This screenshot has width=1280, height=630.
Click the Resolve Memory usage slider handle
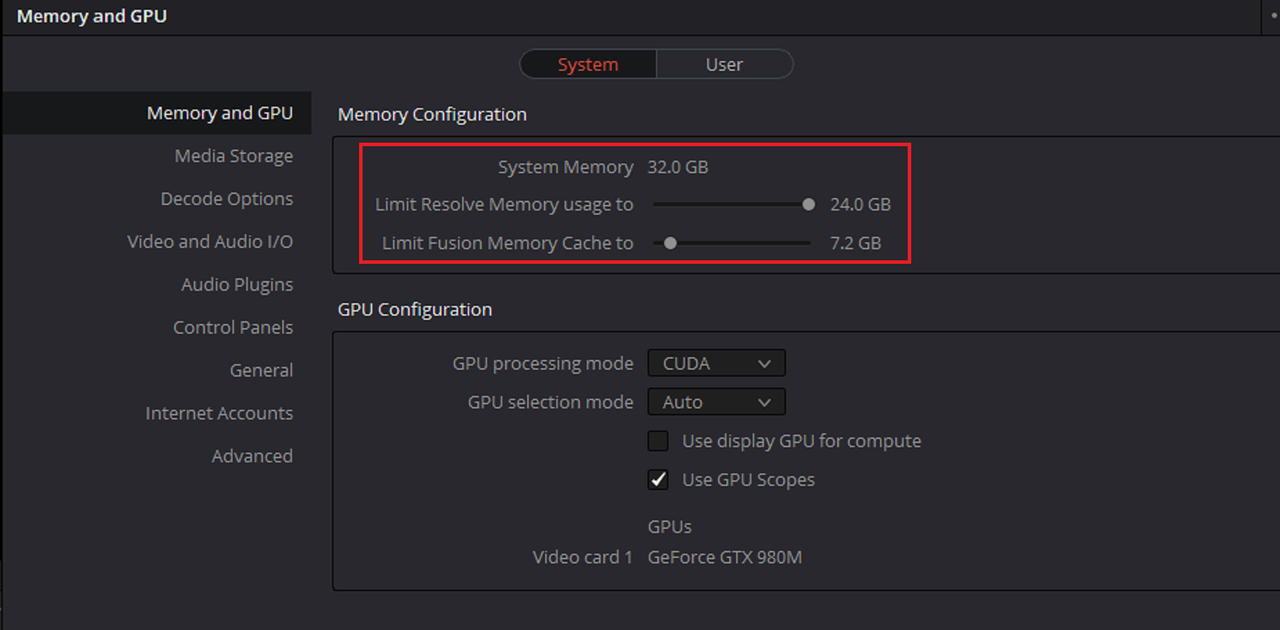(808, 204)
